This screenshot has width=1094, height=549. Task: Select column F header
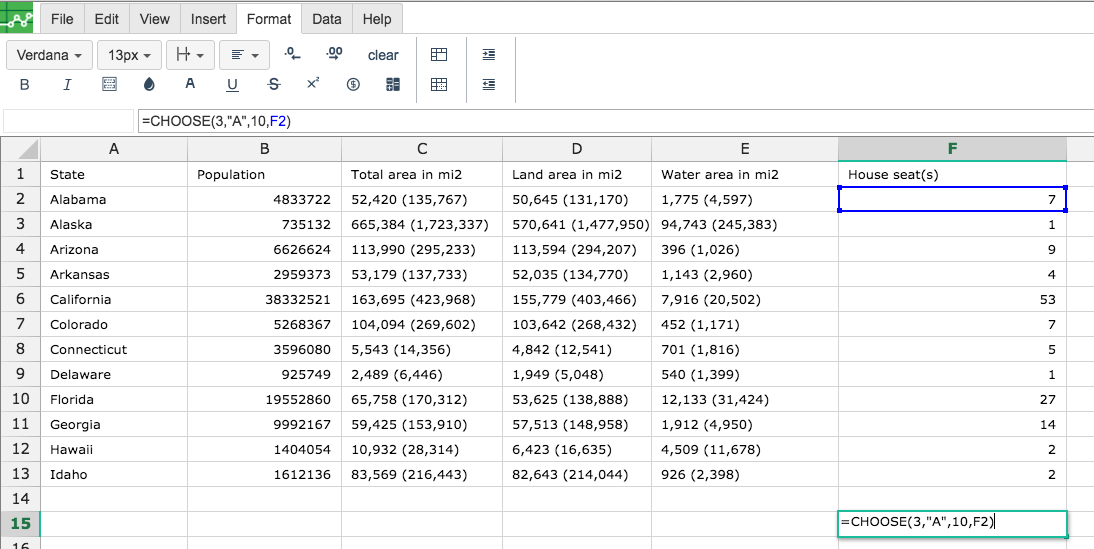952,149
